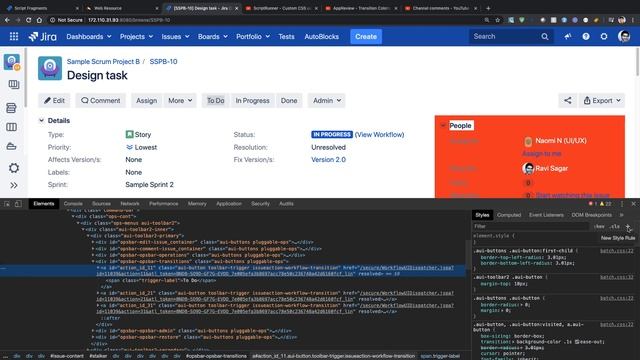This screenshot has width=640, height=360.
Task: Click the In Progress transition button
Action: [252, 100]
